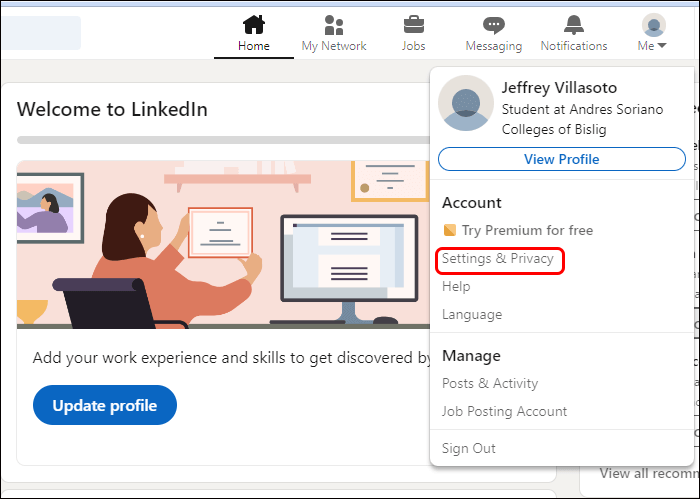Viewport: 700px width, 499px height.
Task: Click the welcome illustration banner
Action: (223, 245)
